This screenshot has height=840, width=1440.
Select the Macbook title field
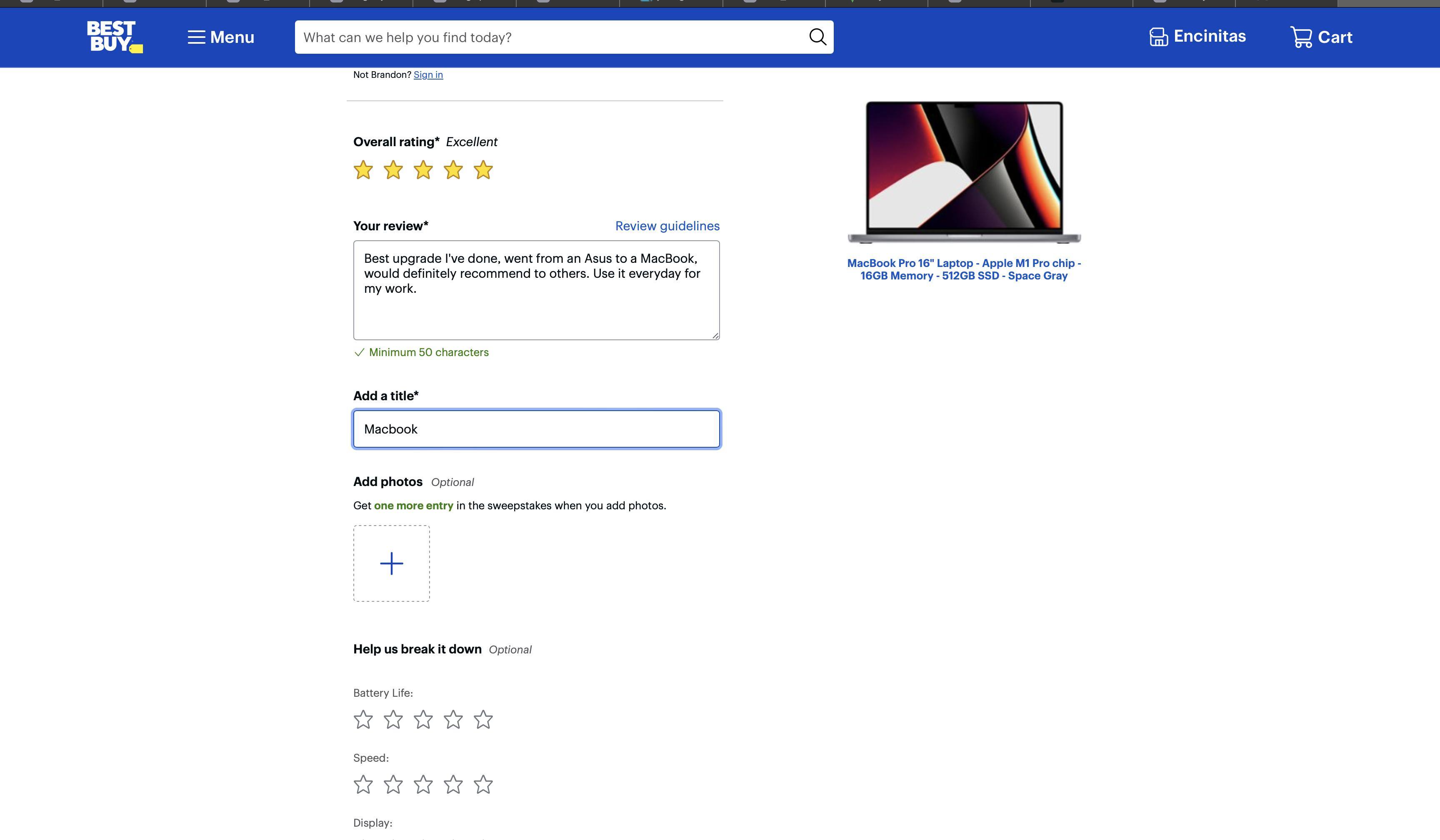pyautogui.click(x=535, y=429)
